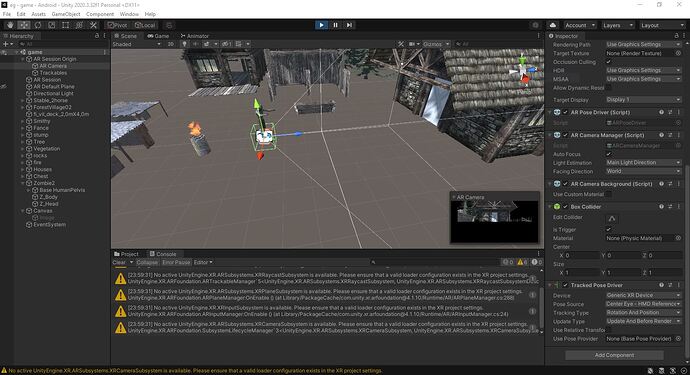This screenshot has width=690, height=375.
Task: Open Gizmos dropdown
Action: click(436, 44)
